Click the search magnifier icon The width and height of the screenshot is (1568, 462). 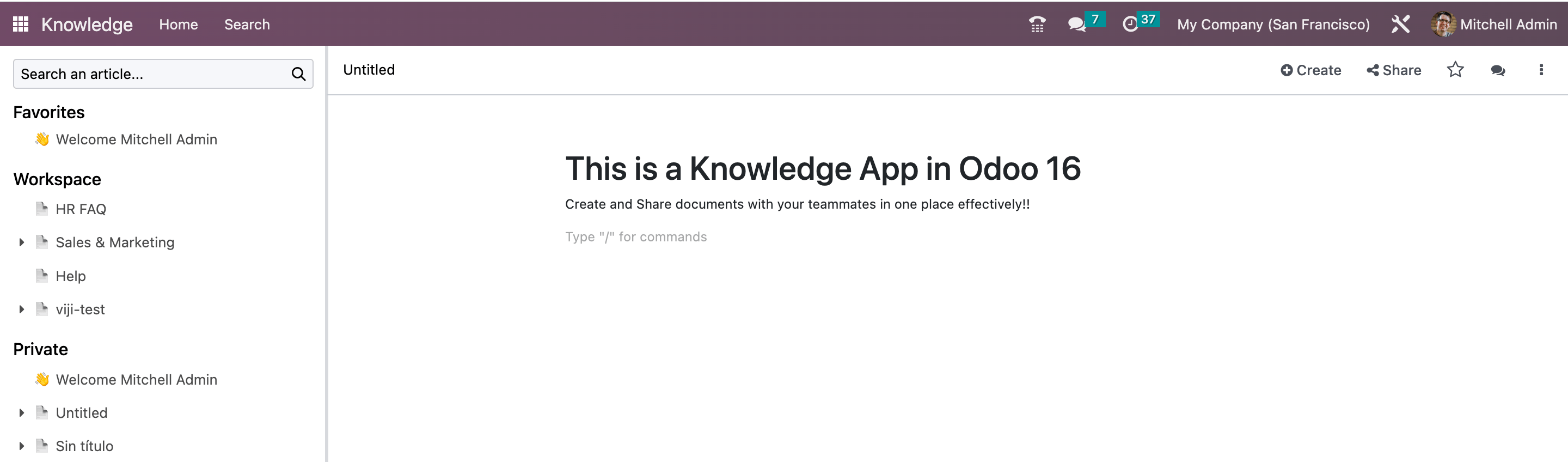[298, 74]
